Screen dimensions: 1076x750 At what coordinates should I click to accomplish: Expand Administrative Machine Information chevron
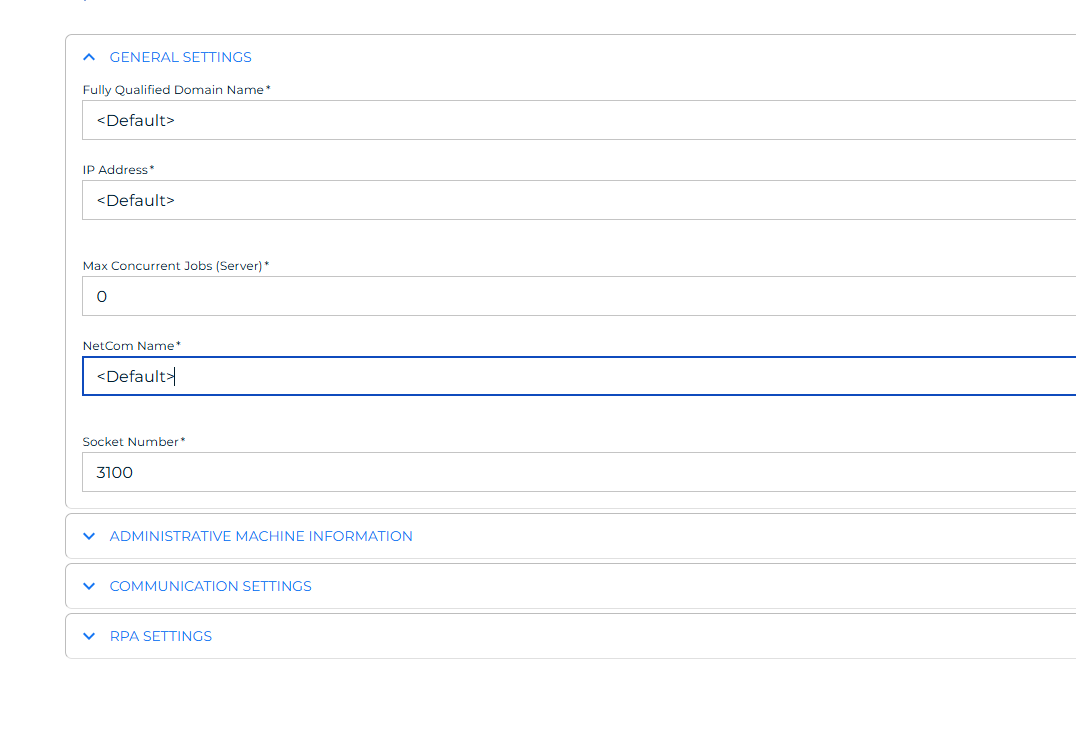[x=89, y=536]
